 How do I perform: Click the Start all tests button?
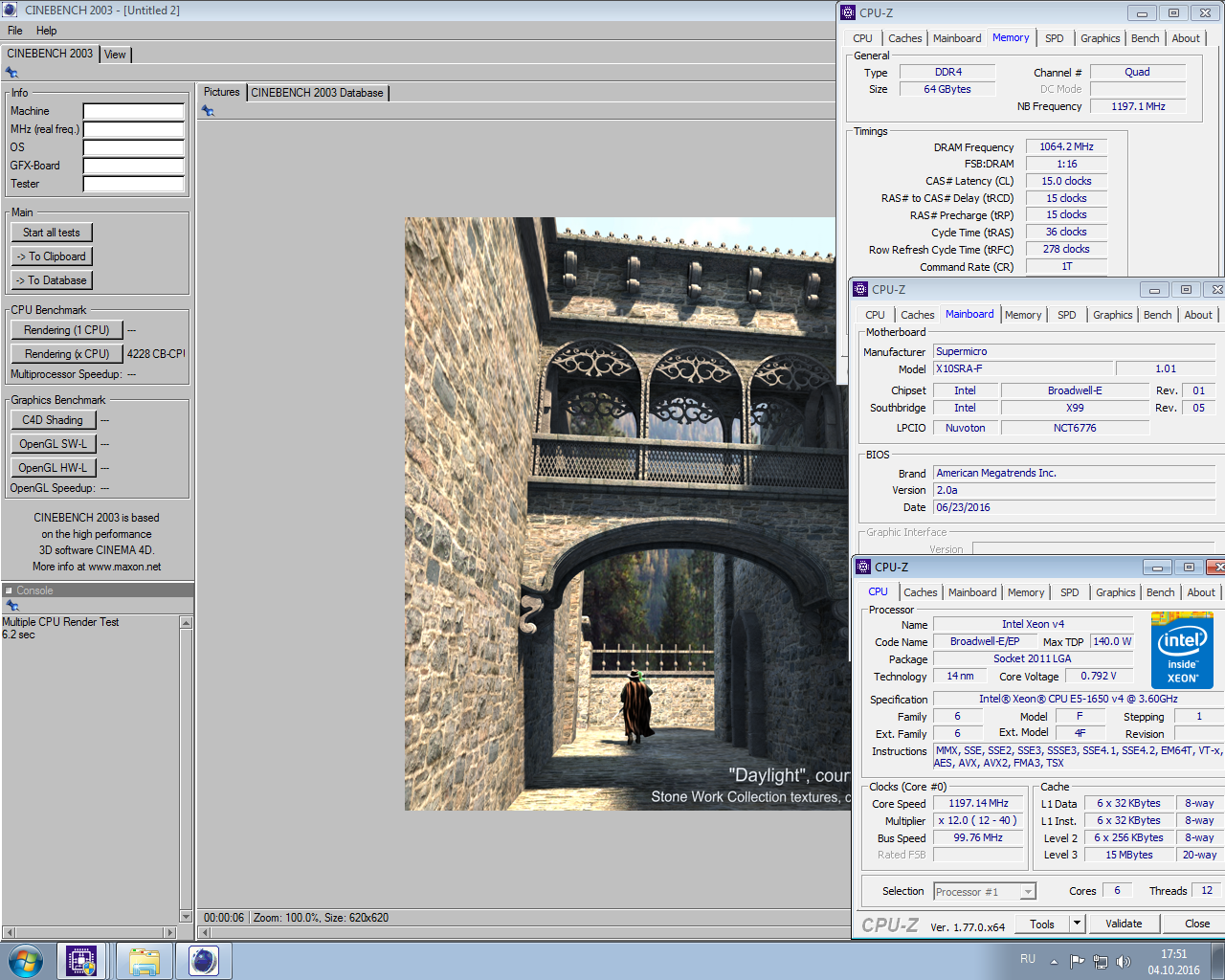tap(52, 233)
